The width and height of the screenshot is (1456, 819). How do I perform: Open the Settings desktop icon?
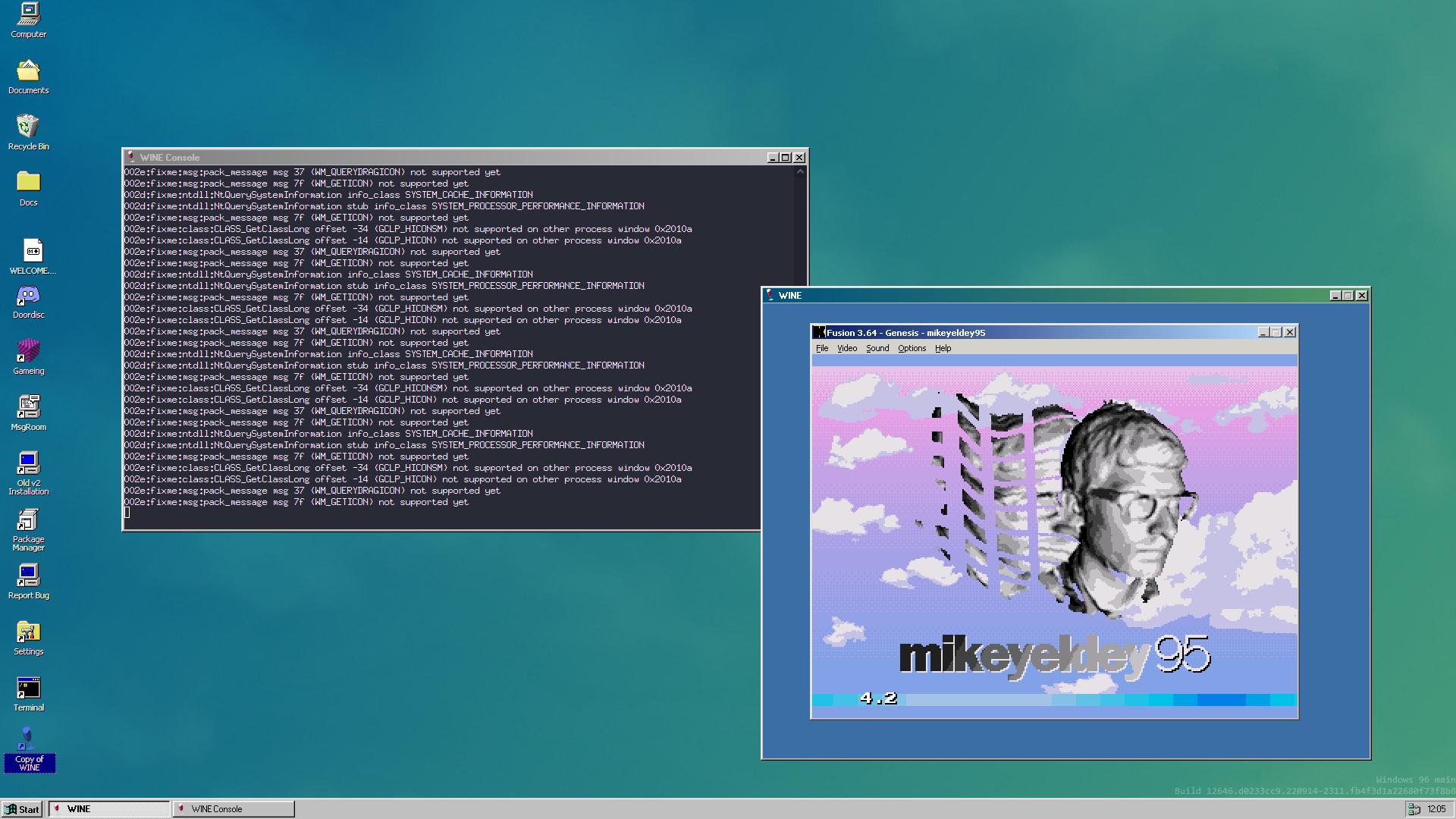click(28, 632)
